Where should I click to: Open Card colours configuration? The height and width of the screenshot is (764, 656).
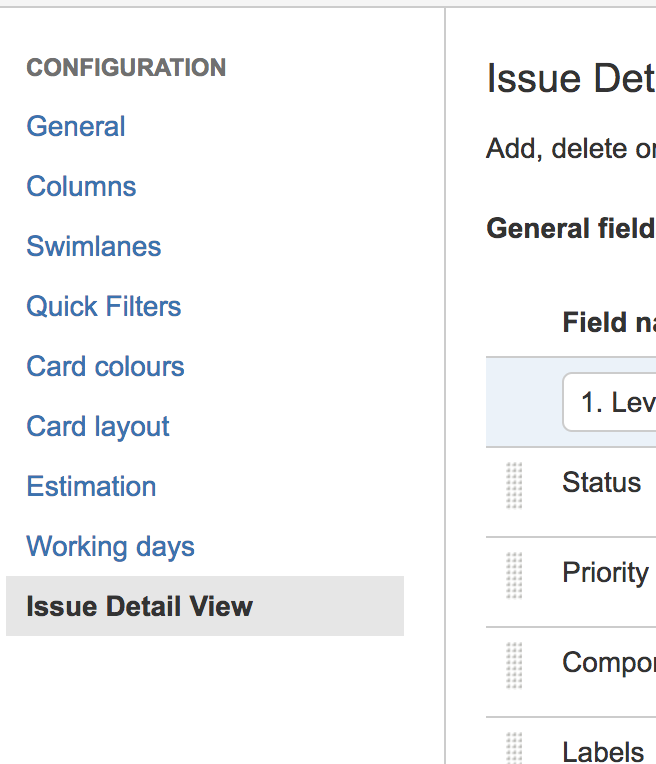(x=105, y=366)
